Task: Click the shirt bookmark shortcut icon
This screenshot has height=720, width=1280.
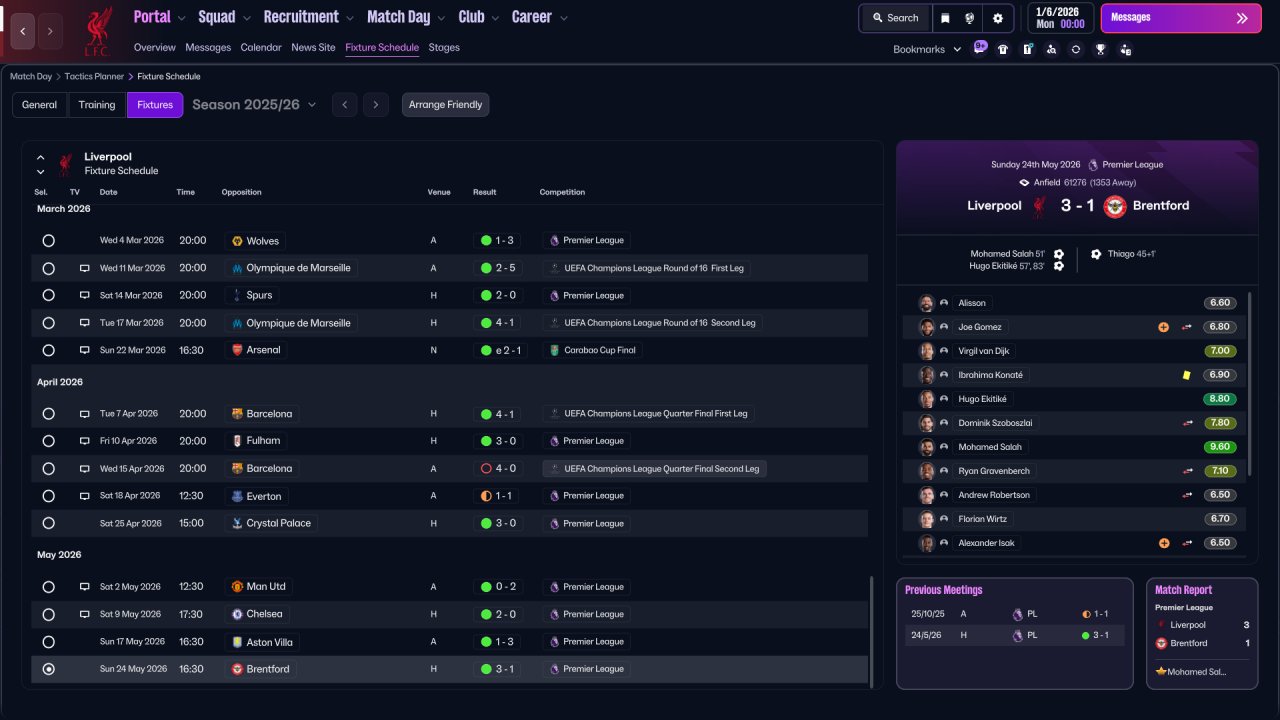Action: click(1003, 49)
